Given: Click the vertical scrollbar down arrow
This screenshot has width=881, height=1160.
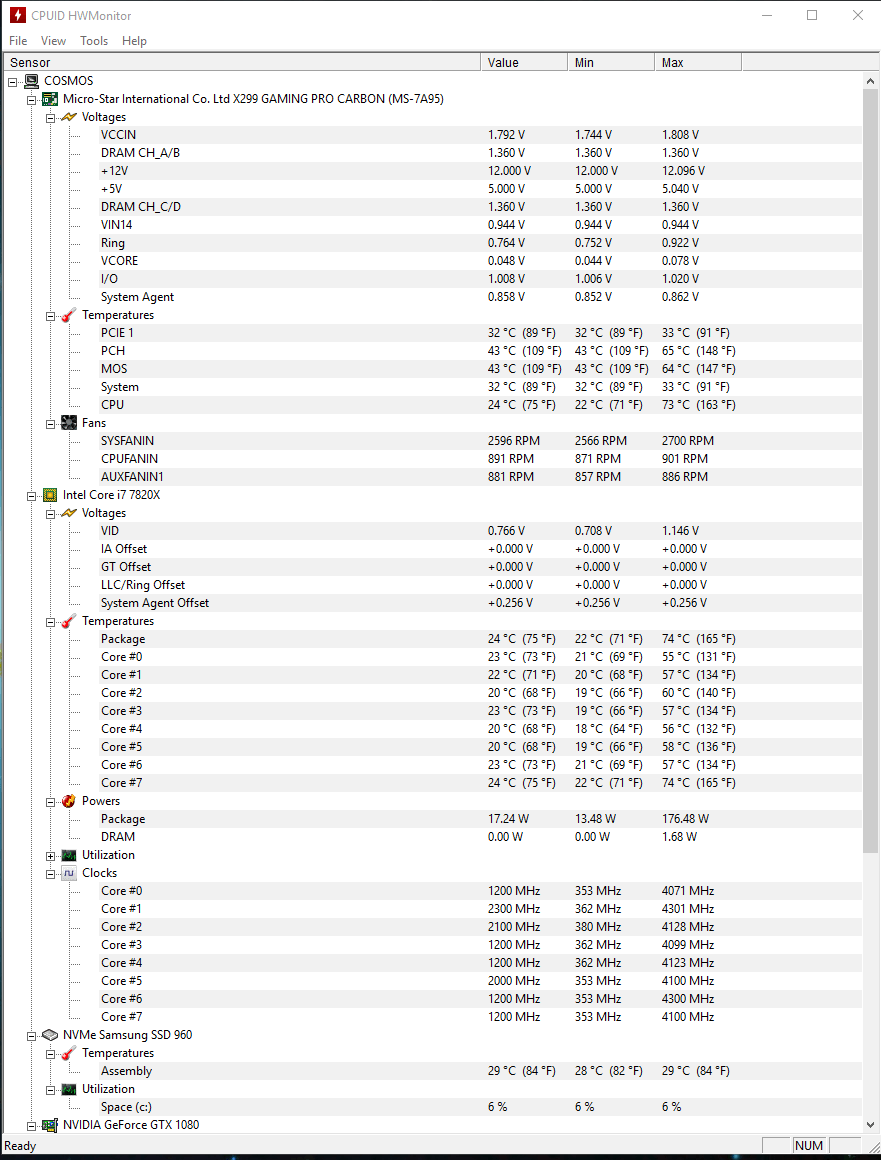Looking at the screenshot, I should (x=871, y=1126).
